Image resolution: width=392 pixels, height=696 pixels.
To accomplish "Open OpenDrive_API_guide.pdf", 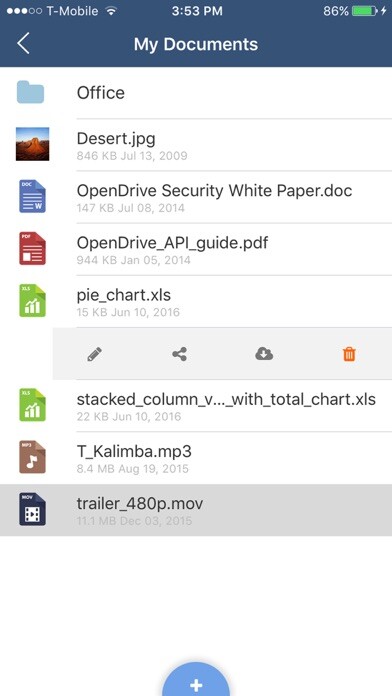I will [x=196, y=249].
